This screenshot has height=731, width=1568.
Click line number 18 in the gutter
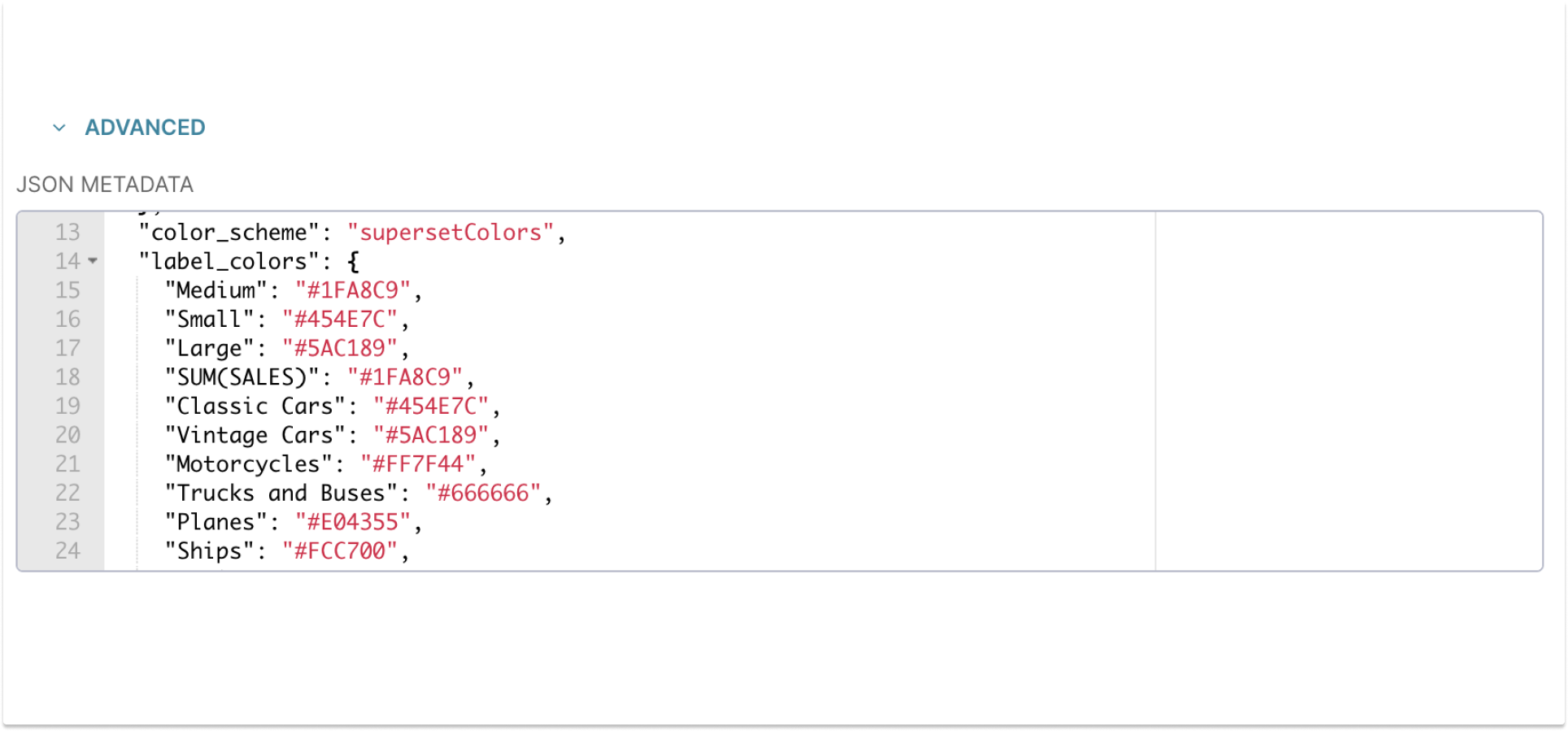(x=68, y=376)
